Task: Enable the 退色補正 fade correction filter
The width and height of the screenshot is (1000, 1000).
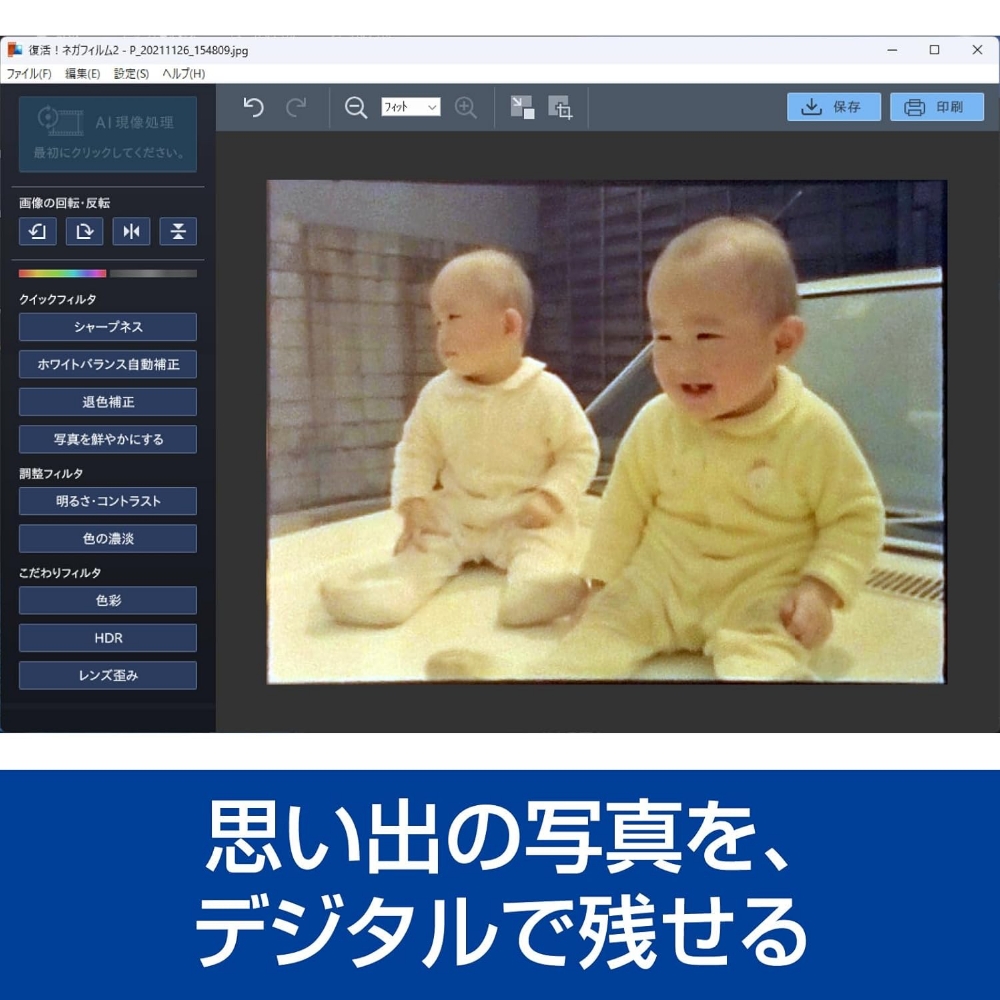Action: [107, 401]
